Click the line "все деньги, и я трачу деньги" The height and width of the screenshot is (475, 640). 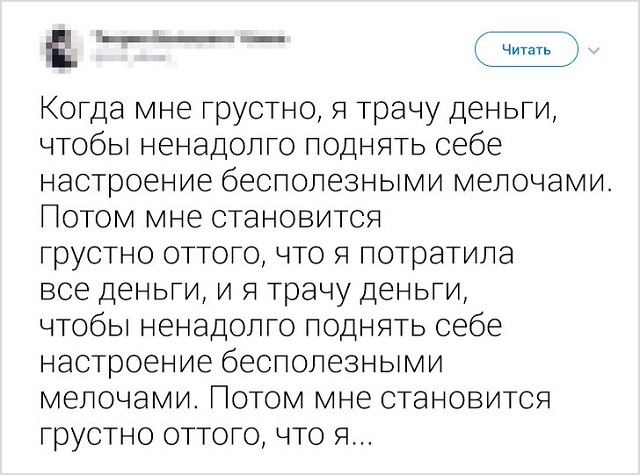click(254, 291)
